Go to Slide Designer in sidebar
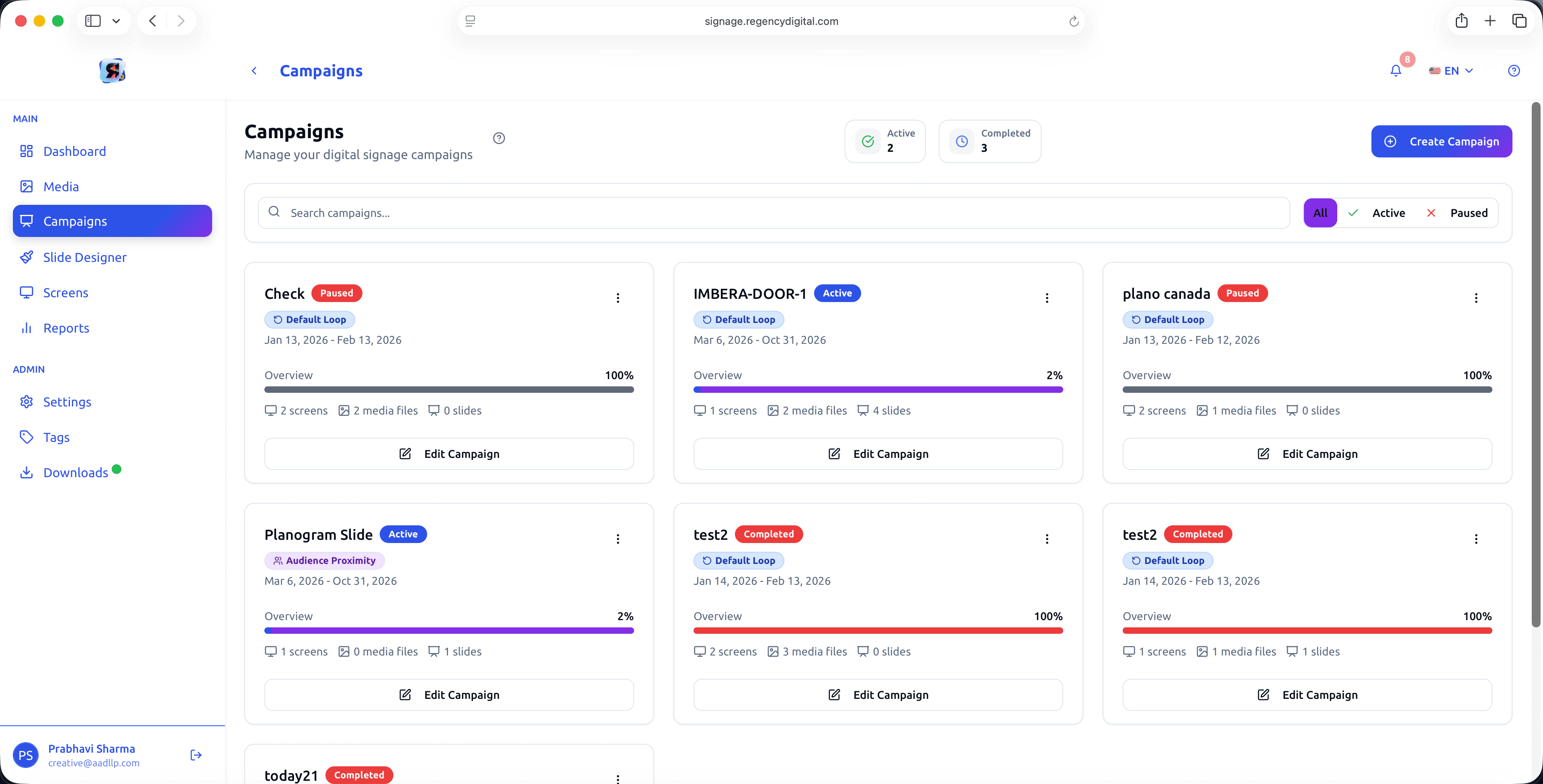Viewport: 1543px width, 784px height. click(84, 257)
